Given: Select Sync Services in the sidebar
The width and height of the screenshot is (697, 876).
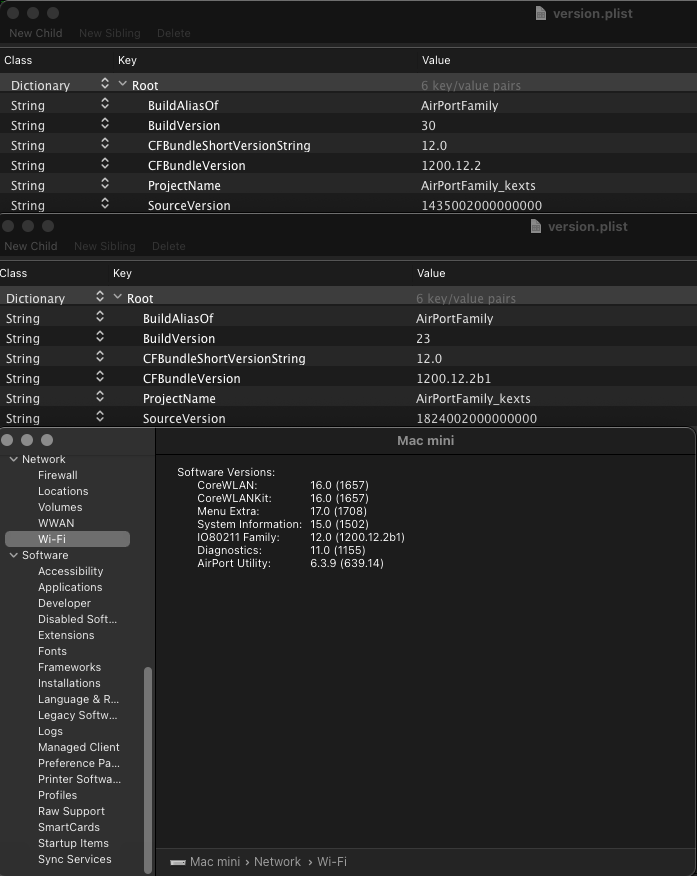Looking at the screenshot, I should 74,859.
